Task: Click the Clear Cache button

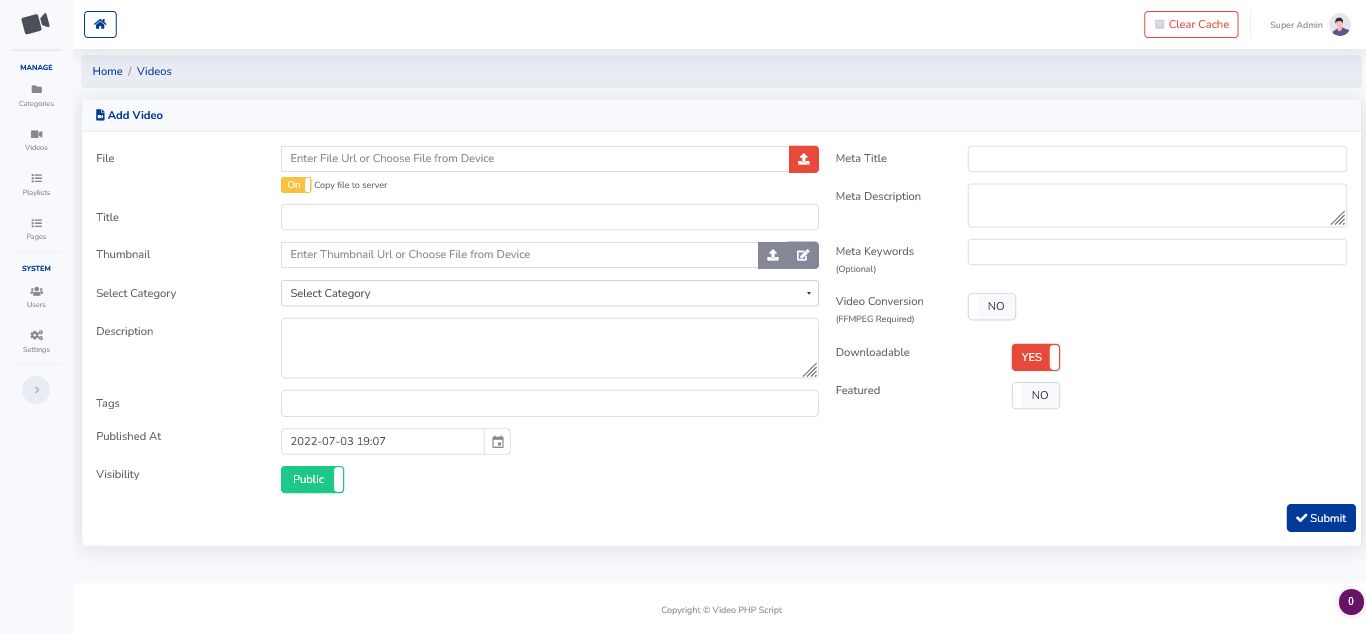Action: 1191,25
